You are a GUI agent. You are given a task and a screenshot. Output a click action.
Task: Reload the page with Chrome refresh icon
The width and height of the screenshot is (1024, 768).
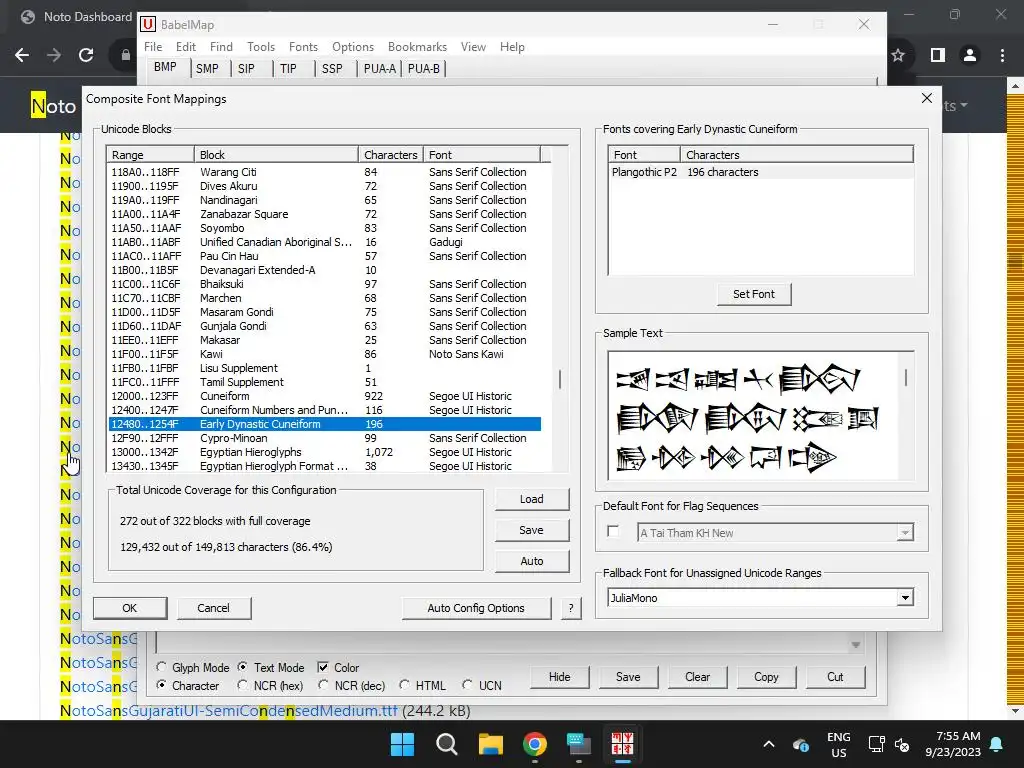pos(86,56)
